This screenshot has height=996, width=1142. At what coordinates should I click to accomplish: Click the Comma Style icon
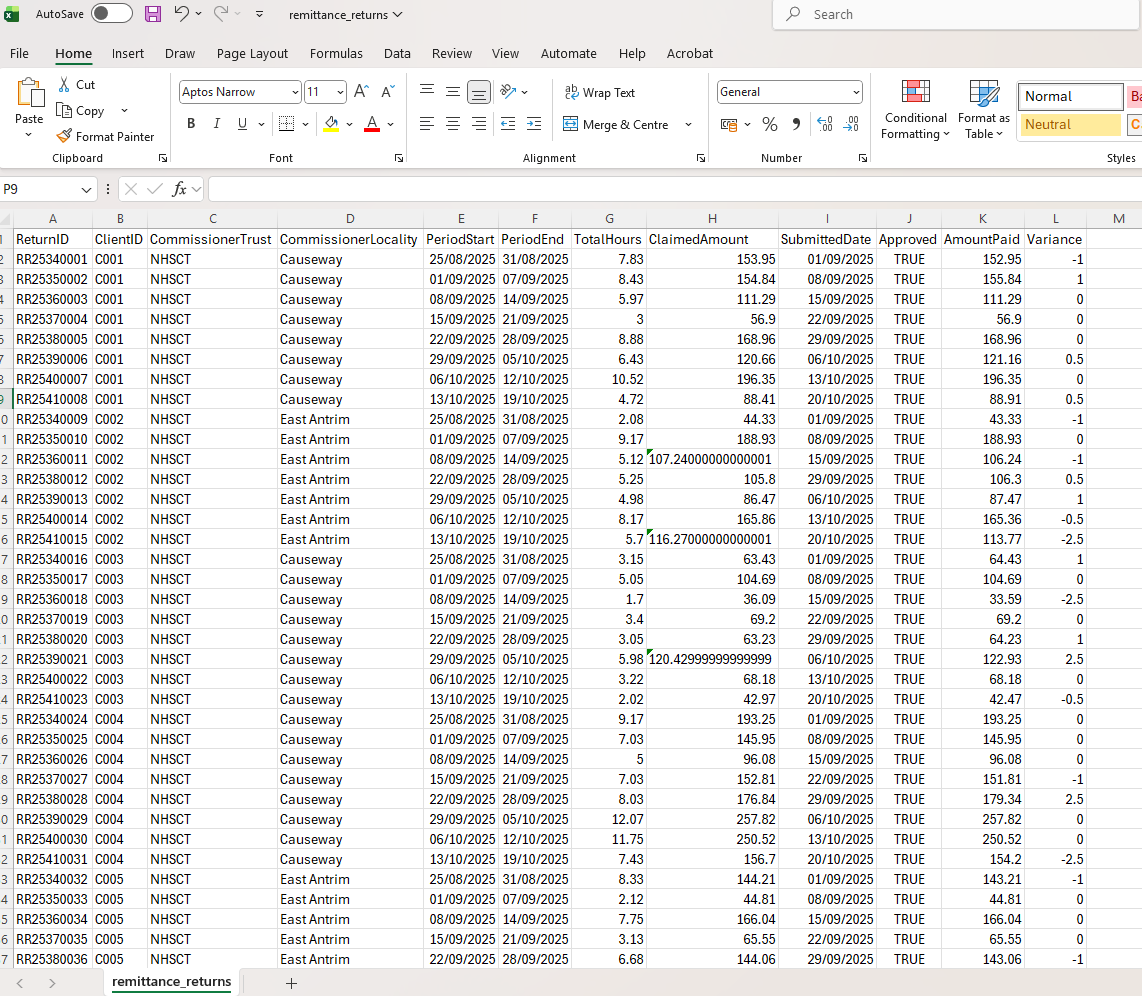[x=795, y=124]
